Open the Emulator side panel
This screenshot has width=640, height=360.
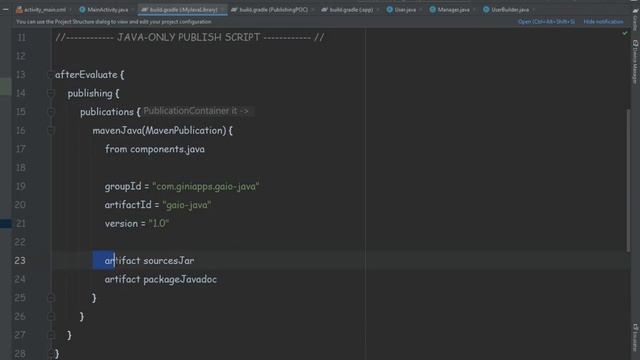[x=636, y=337]
